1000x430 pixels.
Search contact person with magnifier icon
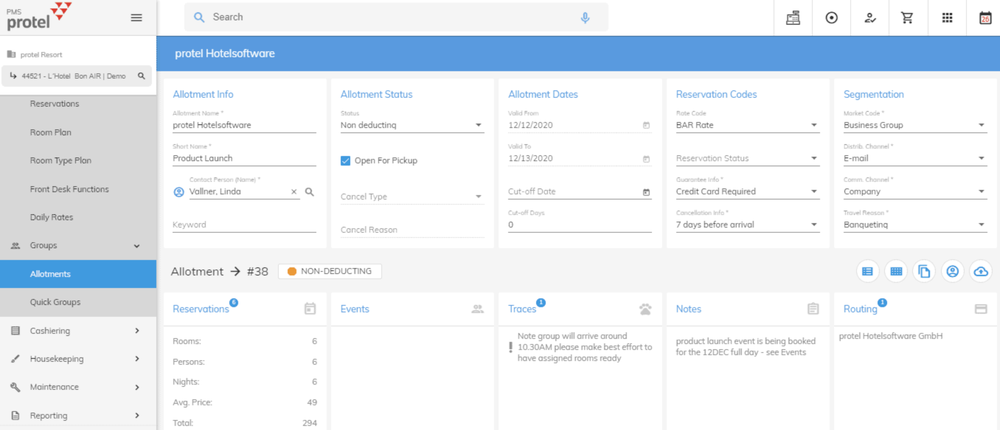click(x=310, y=192)
